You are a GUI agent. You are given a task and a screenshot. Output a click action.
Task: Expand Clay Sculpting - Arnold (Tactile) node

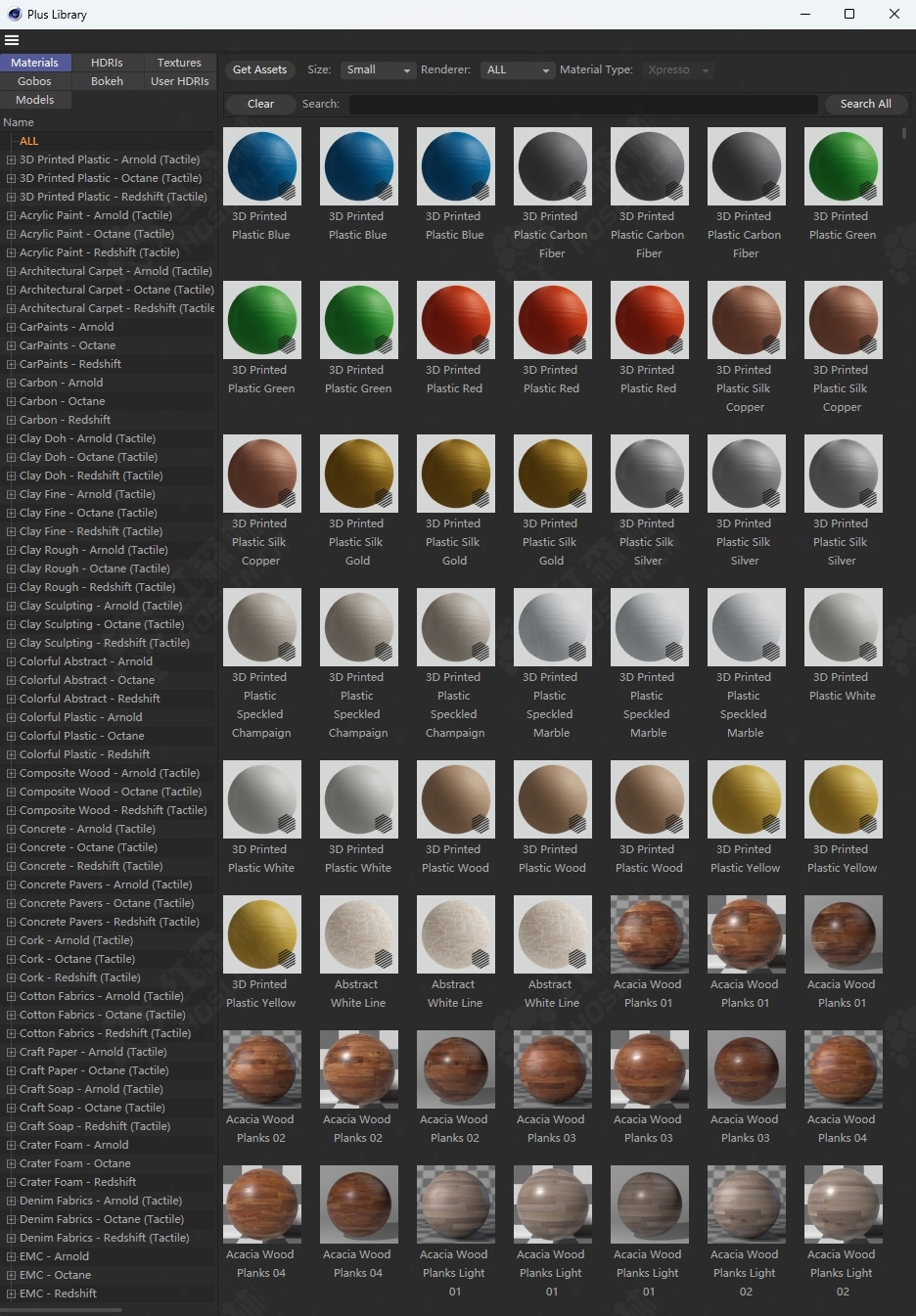[x=11, y=606]
